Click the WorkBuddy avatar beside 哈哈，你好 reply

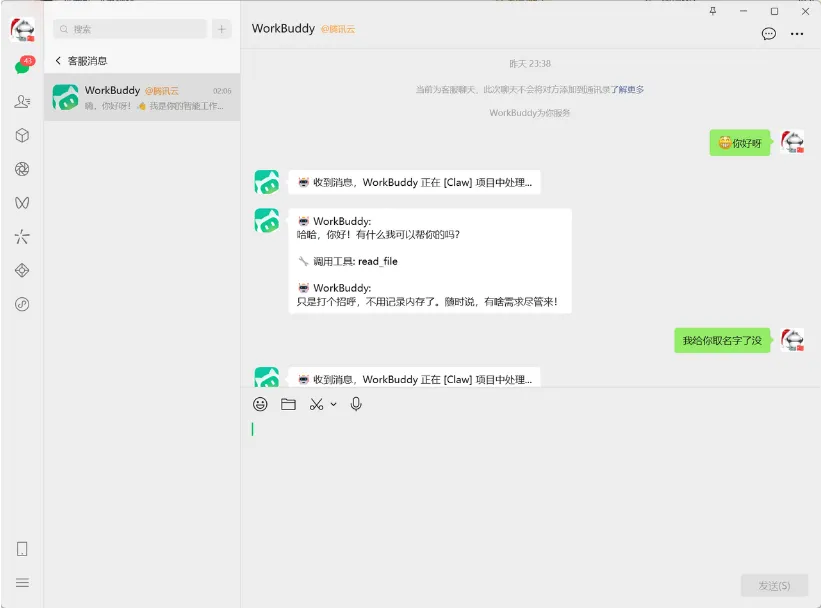pyautogui.click(x=267, y=220)
